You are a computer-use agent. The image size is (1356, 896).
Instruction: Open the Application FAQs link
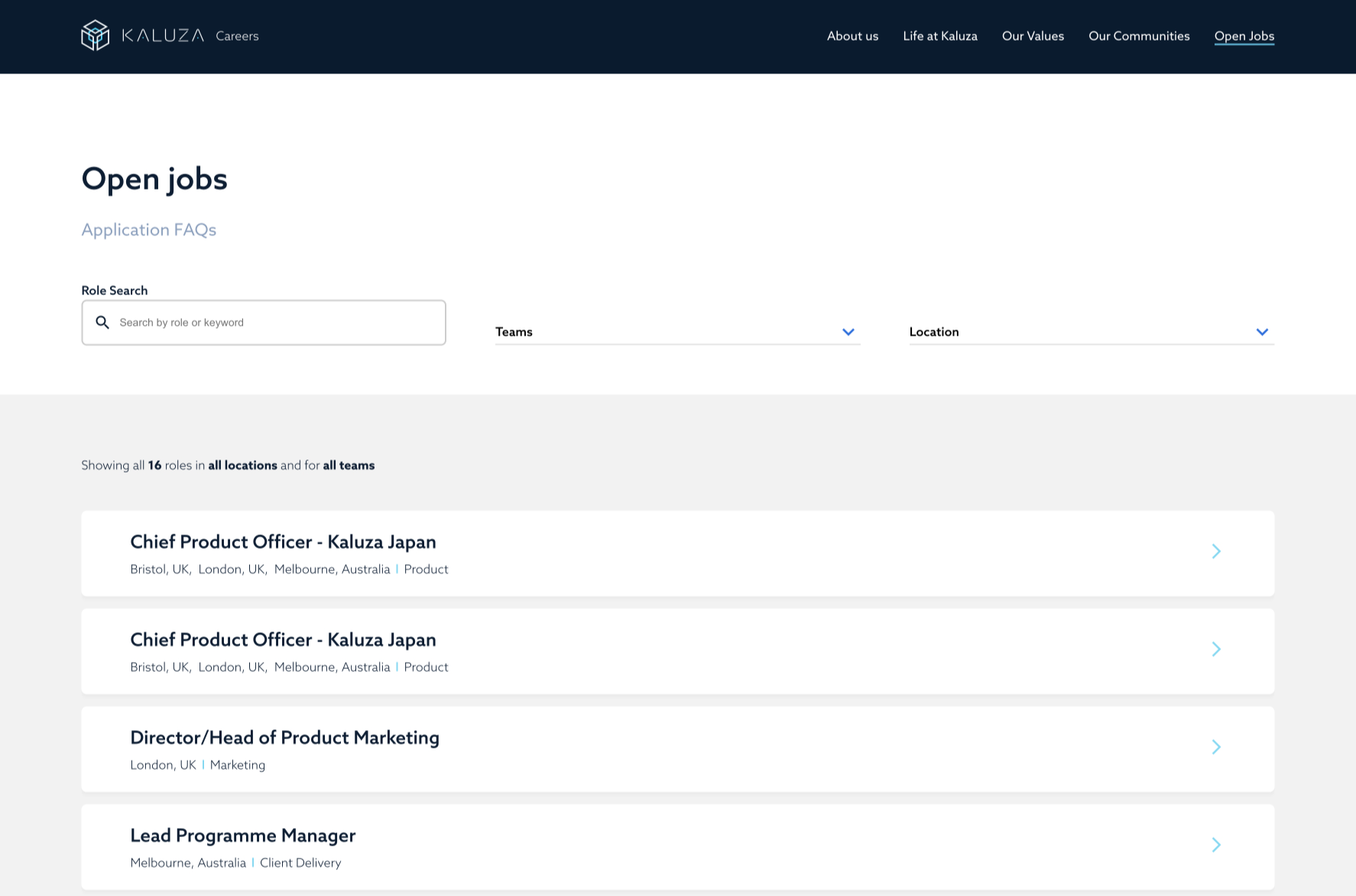pos(149,230)
